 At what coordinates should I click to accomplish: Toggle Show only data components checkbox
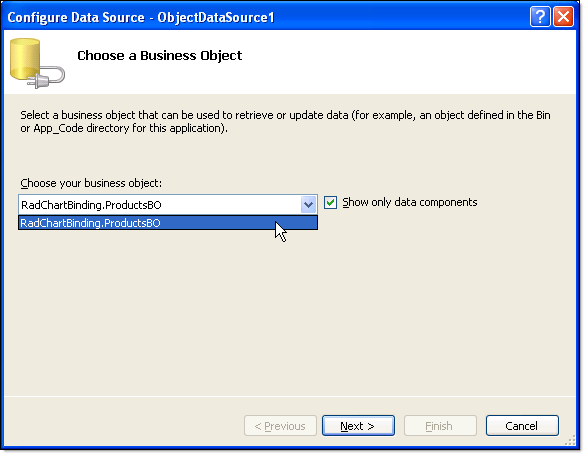tap(330, 203)
